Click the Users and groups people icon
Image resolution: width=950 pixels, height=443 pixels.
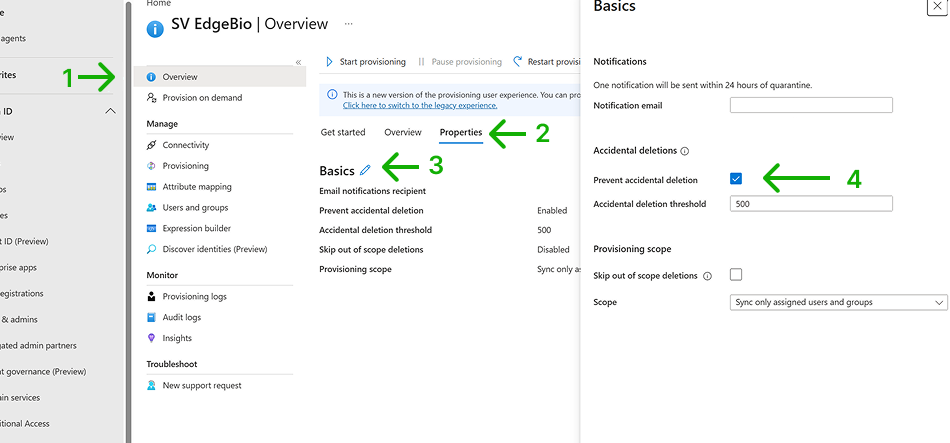(151, 207)
